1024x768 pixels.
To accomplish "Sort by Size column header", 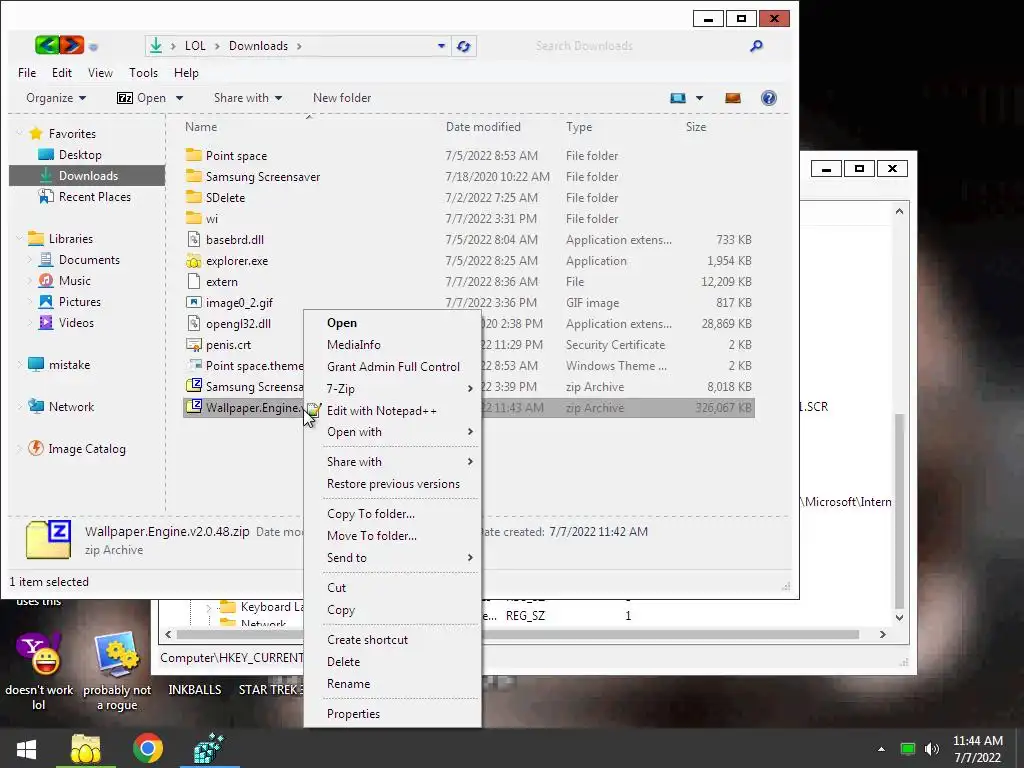I will click(x=696, y=127).
